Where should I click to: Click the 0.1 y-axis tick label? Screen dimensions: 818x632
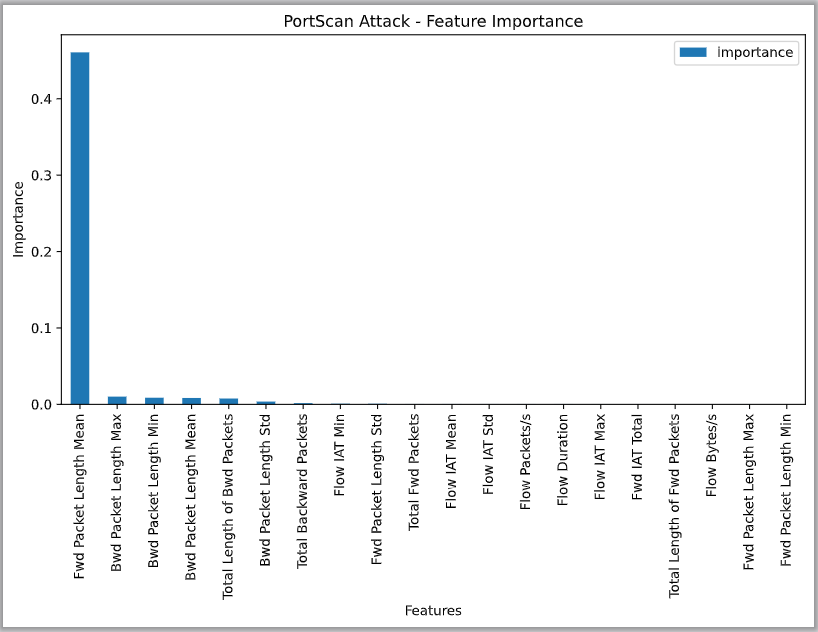click(x=42, y=328)
